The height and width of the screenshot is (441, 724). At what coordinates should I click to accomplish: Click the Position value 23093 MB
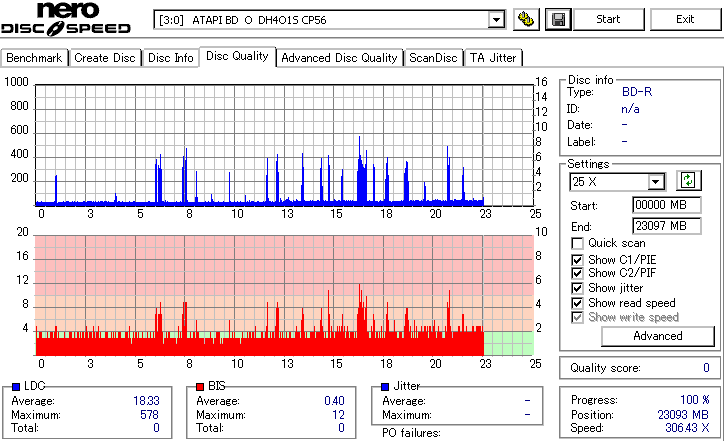click(683, 415)
